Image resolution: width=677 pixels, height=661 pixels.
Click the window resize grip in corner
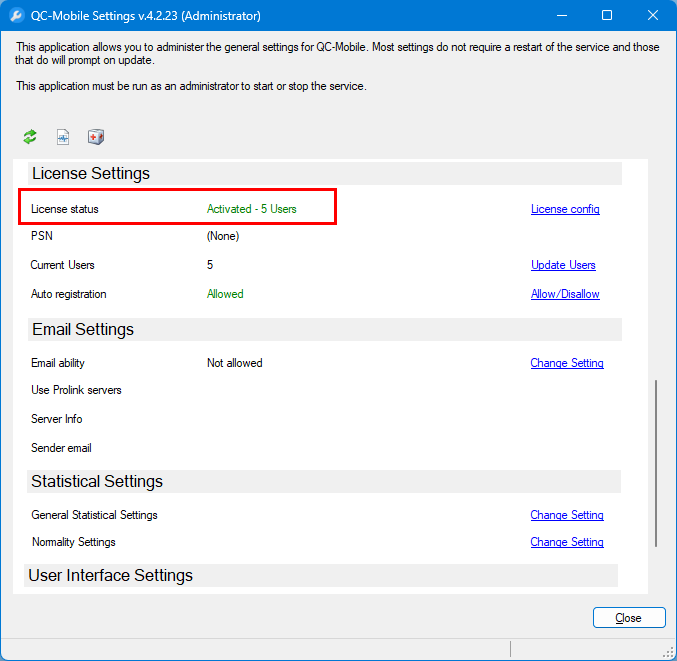(669, 653)
